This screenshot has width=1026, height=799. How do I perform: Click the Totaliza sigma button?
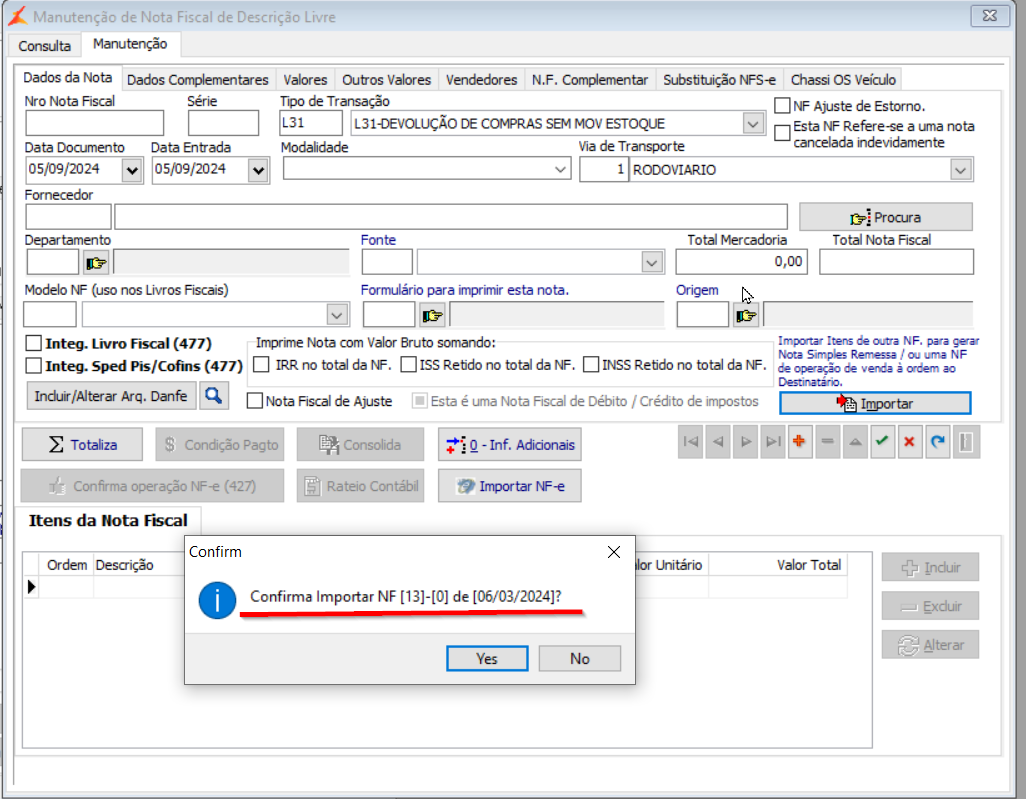pyautogui.click(x=82, y=445)
